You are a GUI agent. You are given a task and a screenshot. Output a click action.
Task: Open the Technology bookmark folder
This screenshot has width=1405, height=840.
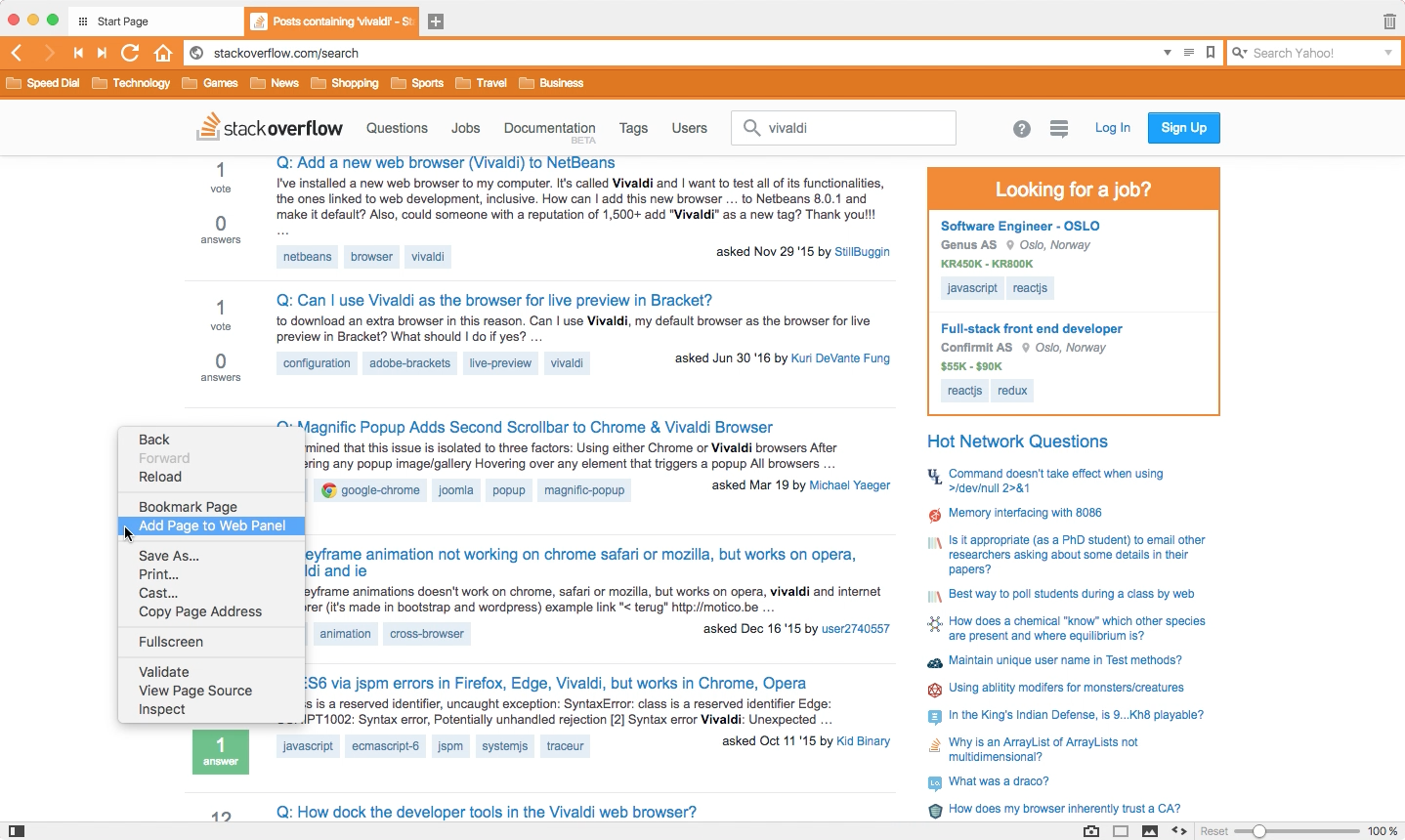[x=131, y=83]
